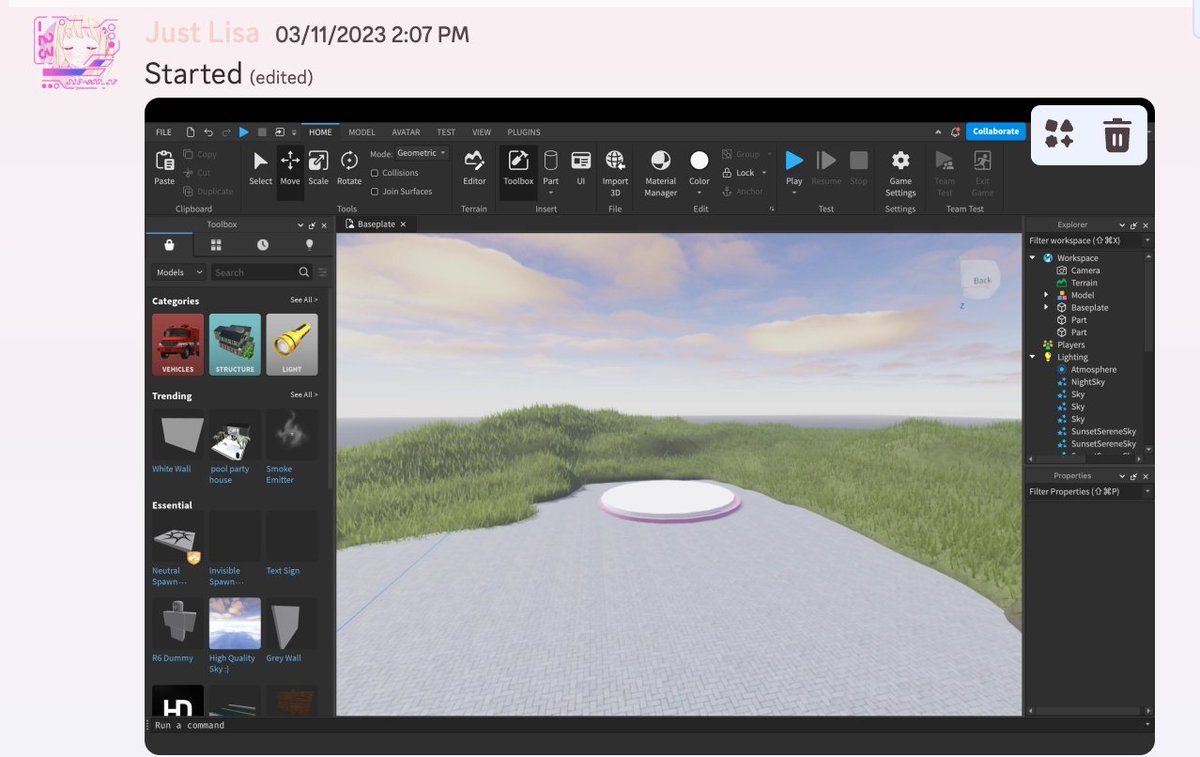
Task: Click See All next to Trending
Action: pos(304,395)
